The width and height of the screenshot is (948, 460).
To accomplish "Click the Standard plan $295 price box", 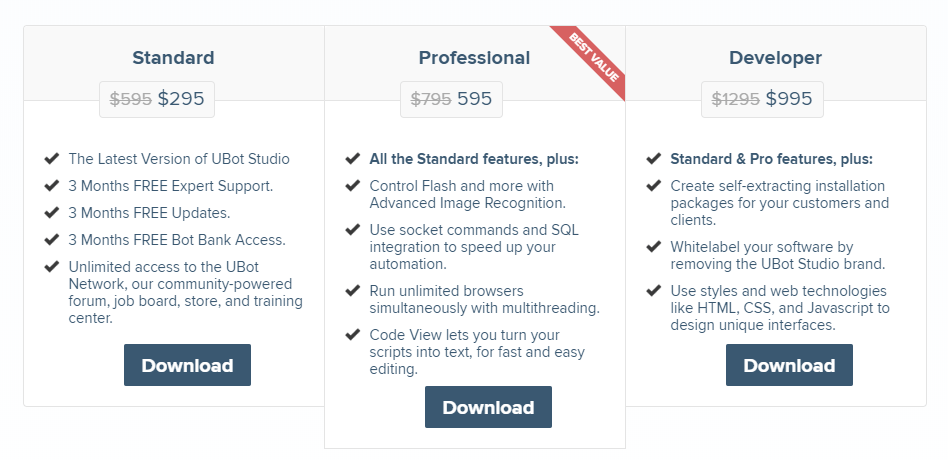I will coord(157,99).
